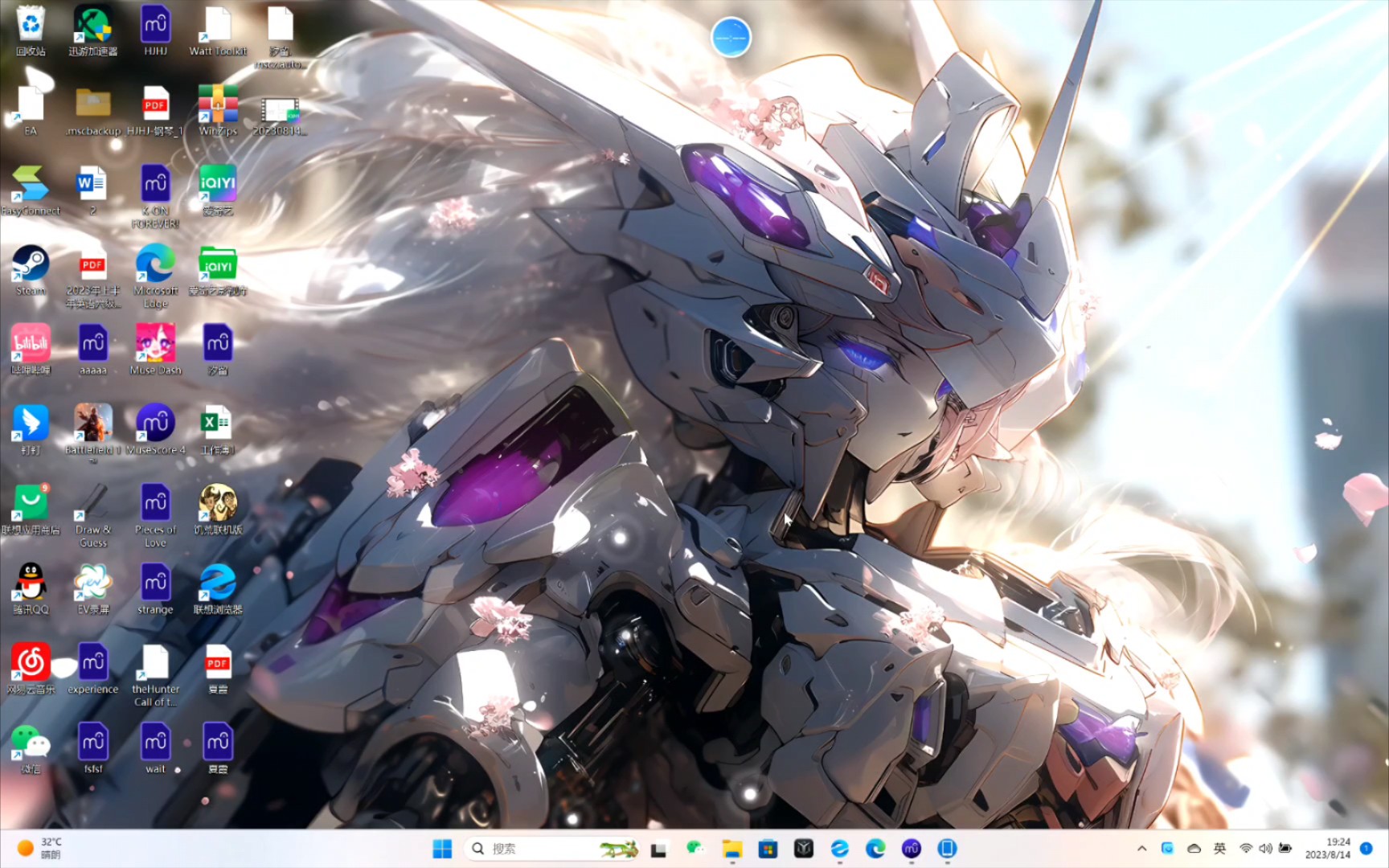Open the notification count badge
The height and width of the screenshot is (868, 1389).
point(1366,848)
